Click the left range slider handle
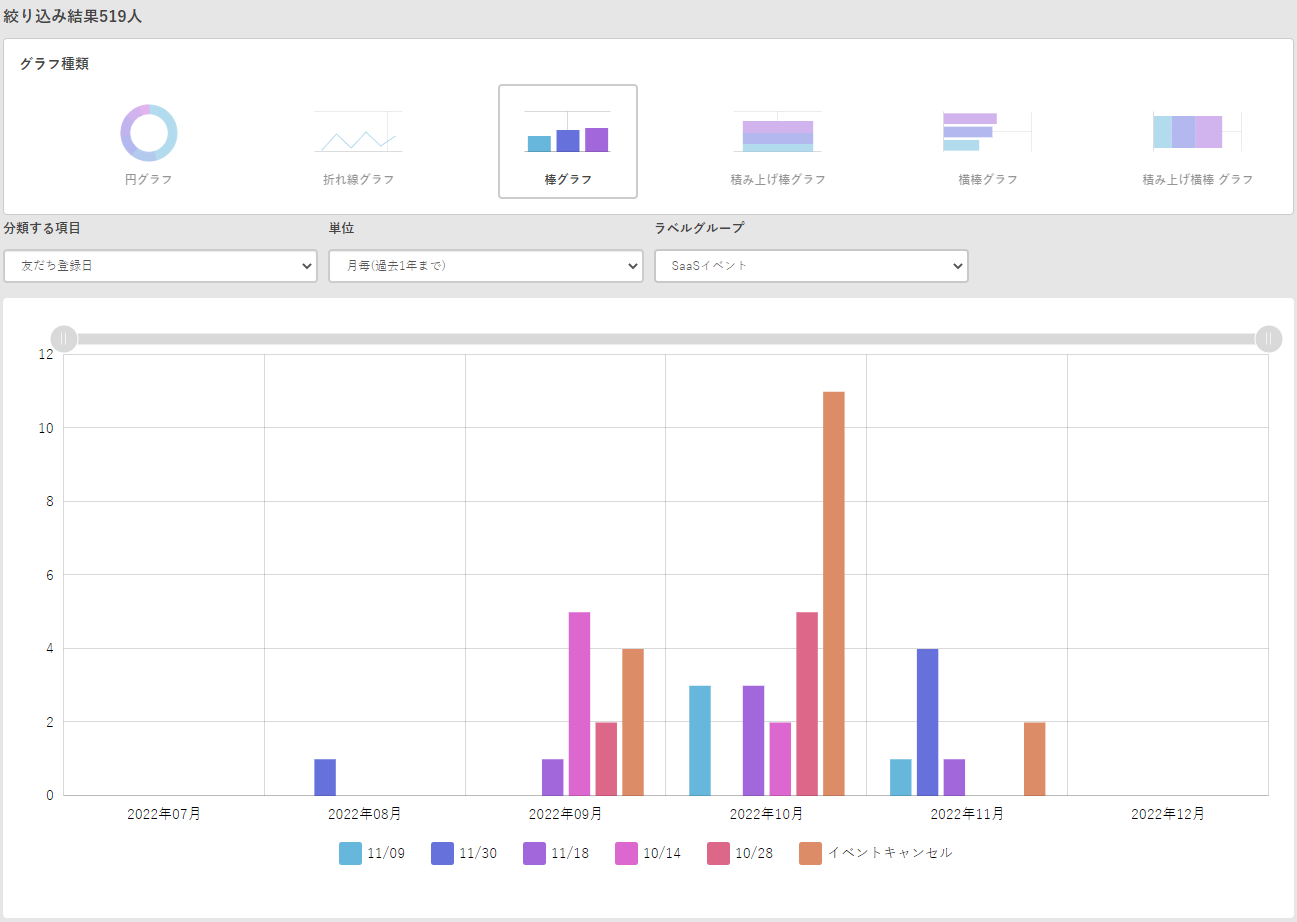The height and width of the screenshot is (922, 1297). click(x=63, y=339)
